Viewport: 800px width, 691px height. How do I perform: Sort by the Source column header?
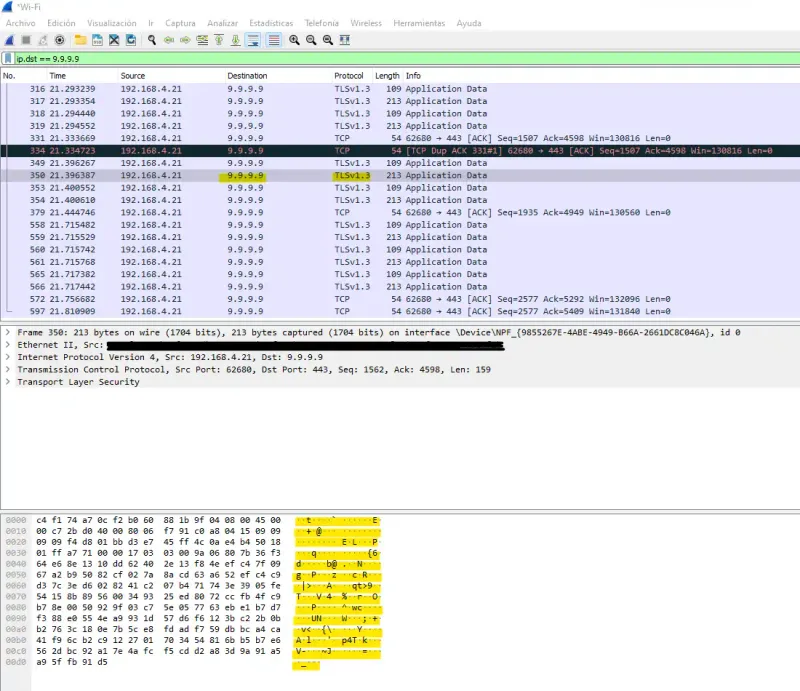tap(171, 76)
